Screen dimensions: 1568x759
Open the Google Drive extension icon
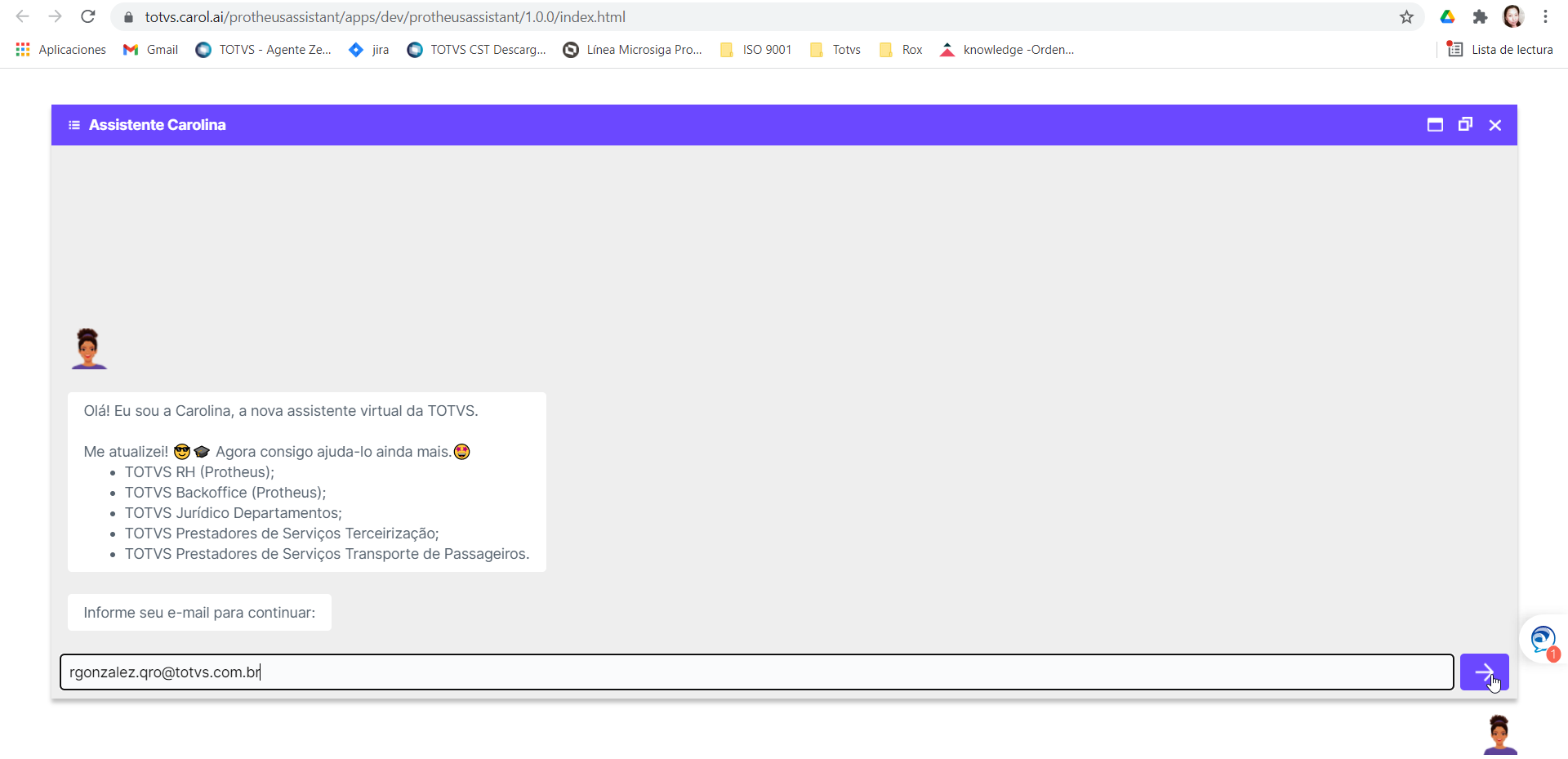click(x=1447, y=16)
